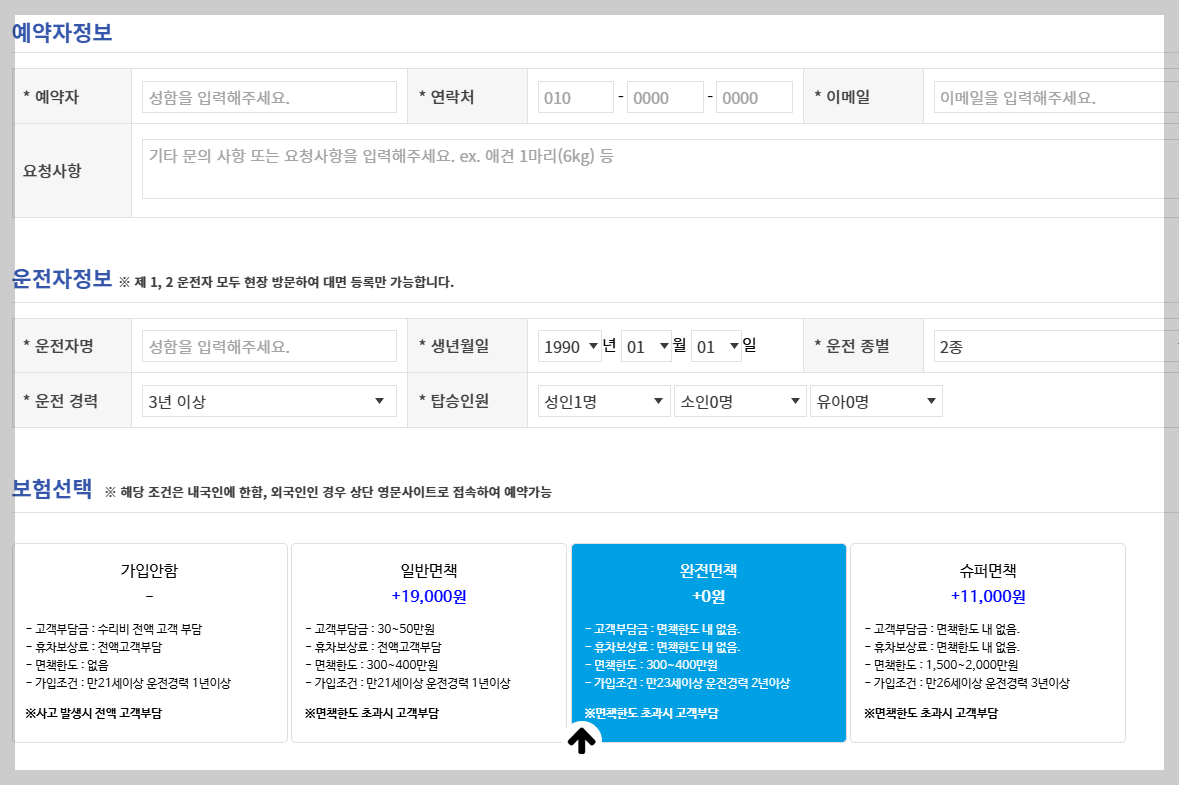Image resolution: width=1179 pixels, height=785 pixels.
Task: Click the last phone number segment field
Action: pos(753,96)
